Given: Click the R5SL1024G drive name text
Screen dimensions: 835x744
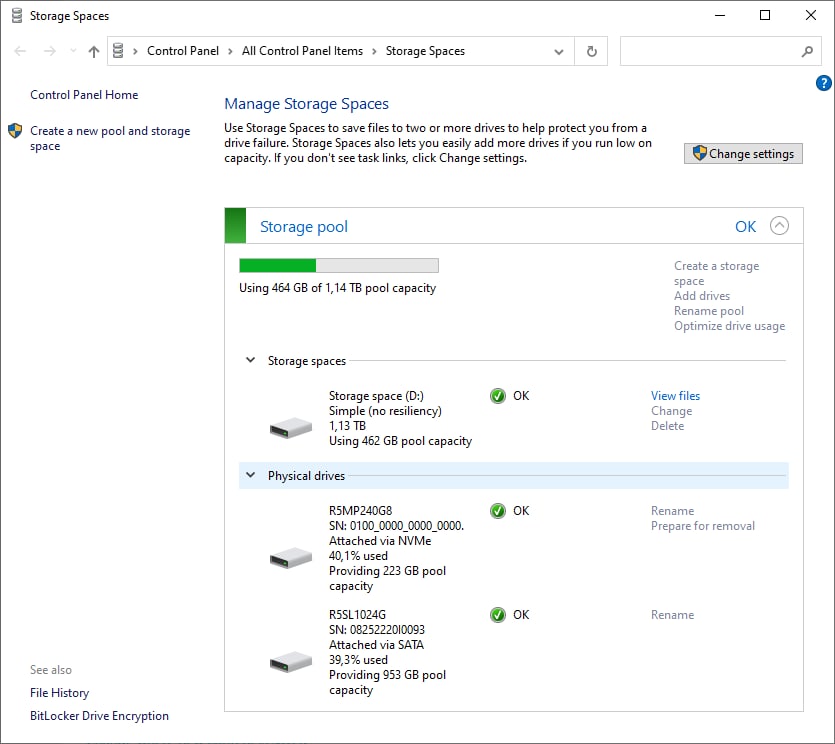Looking at the screenshot, I should [x=357, y=615].
